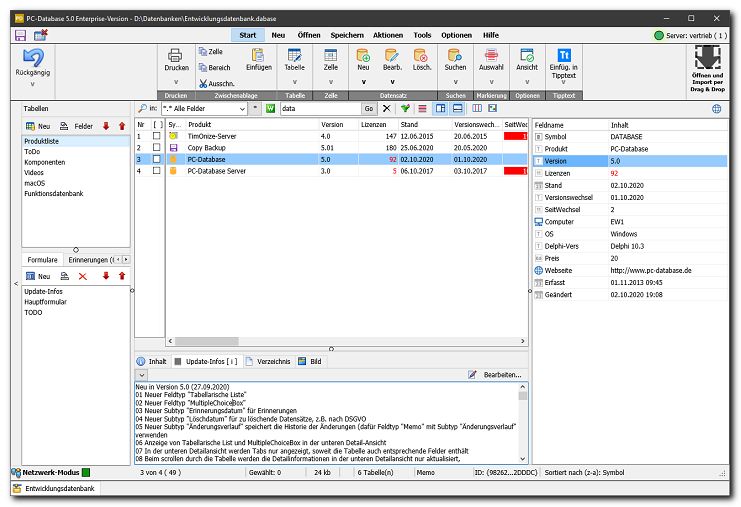The height and width of the screenshot is (507, 741).
Task: Toggle the select-all [ ] column header
Action: click(x=157, y=124)
